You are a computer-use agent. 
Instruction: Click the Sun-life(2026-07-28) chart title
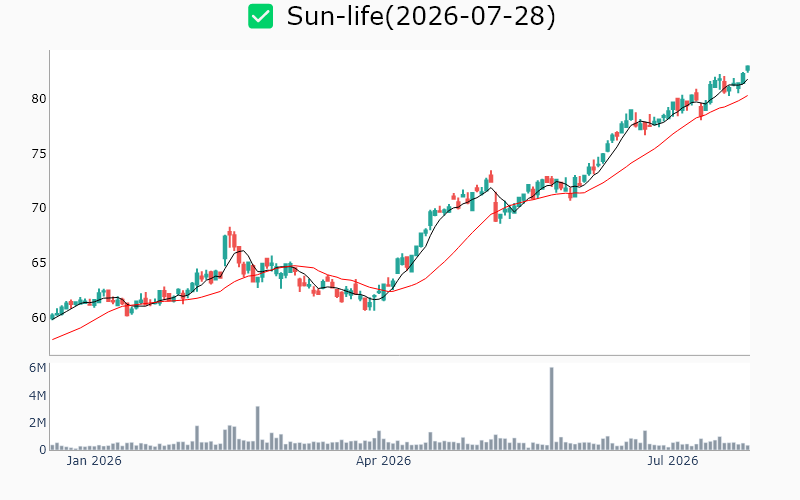tap(421, 16)
